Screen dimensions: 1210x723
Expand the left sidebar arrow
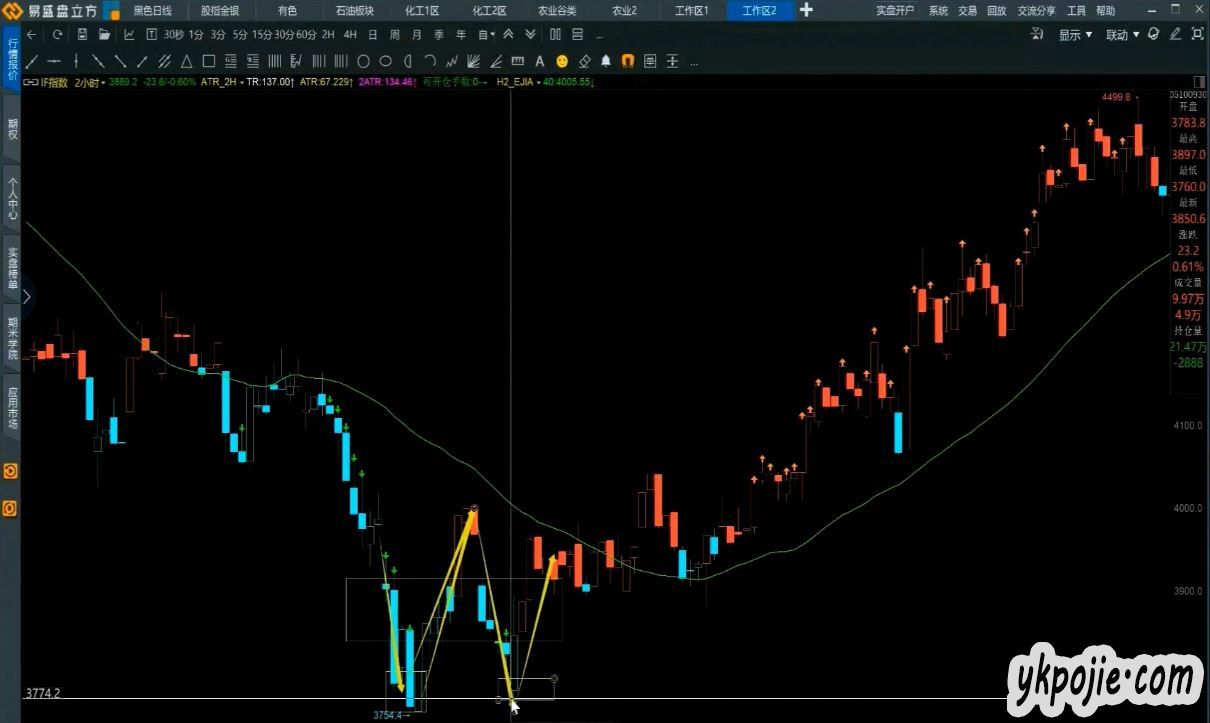pyautogui.click(x=27, y=297)
